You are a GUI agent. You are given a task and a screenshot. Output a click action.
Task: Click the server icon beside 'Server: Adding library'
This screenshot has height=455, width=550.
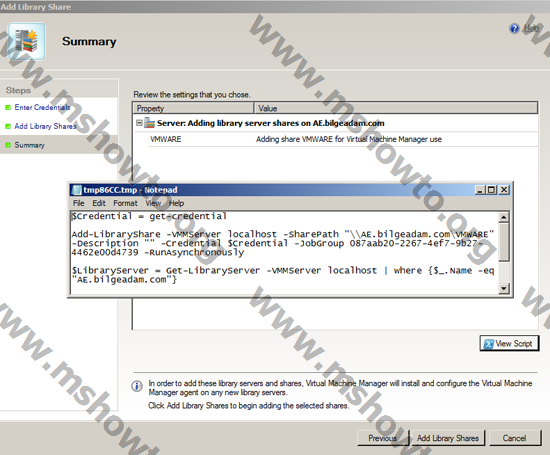coord(149,123)
